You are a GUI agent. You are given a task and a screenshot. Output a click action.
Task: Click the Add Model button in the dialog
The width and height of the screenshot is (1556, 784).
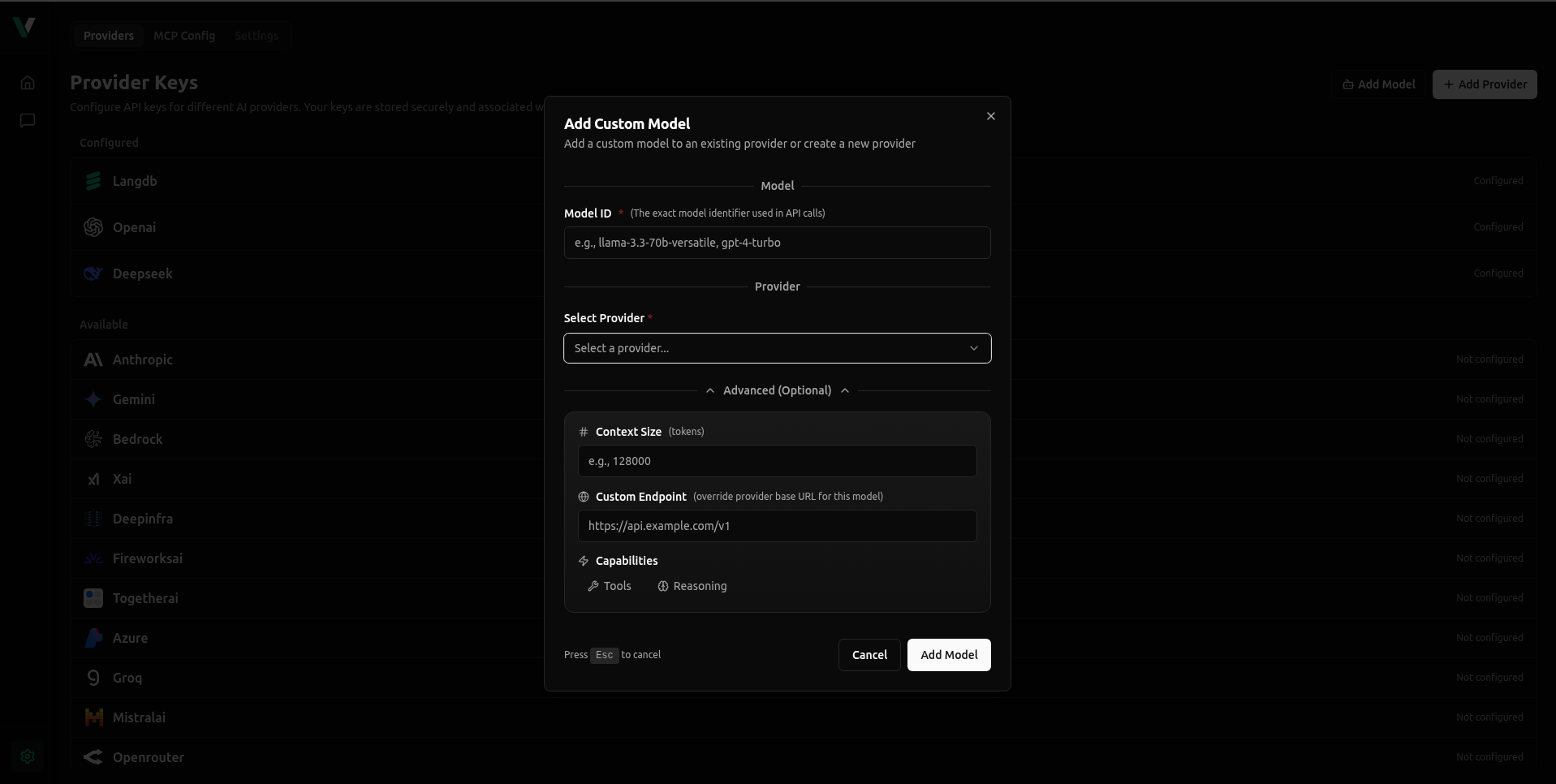click(948, 655)
